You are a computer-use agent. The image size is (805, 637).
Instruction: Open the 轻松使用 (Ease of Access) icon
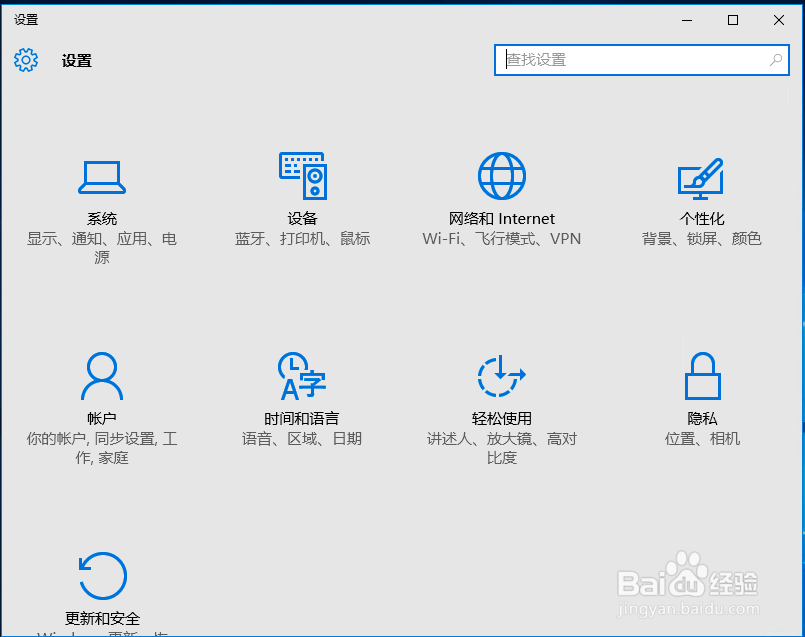point(501,375)
